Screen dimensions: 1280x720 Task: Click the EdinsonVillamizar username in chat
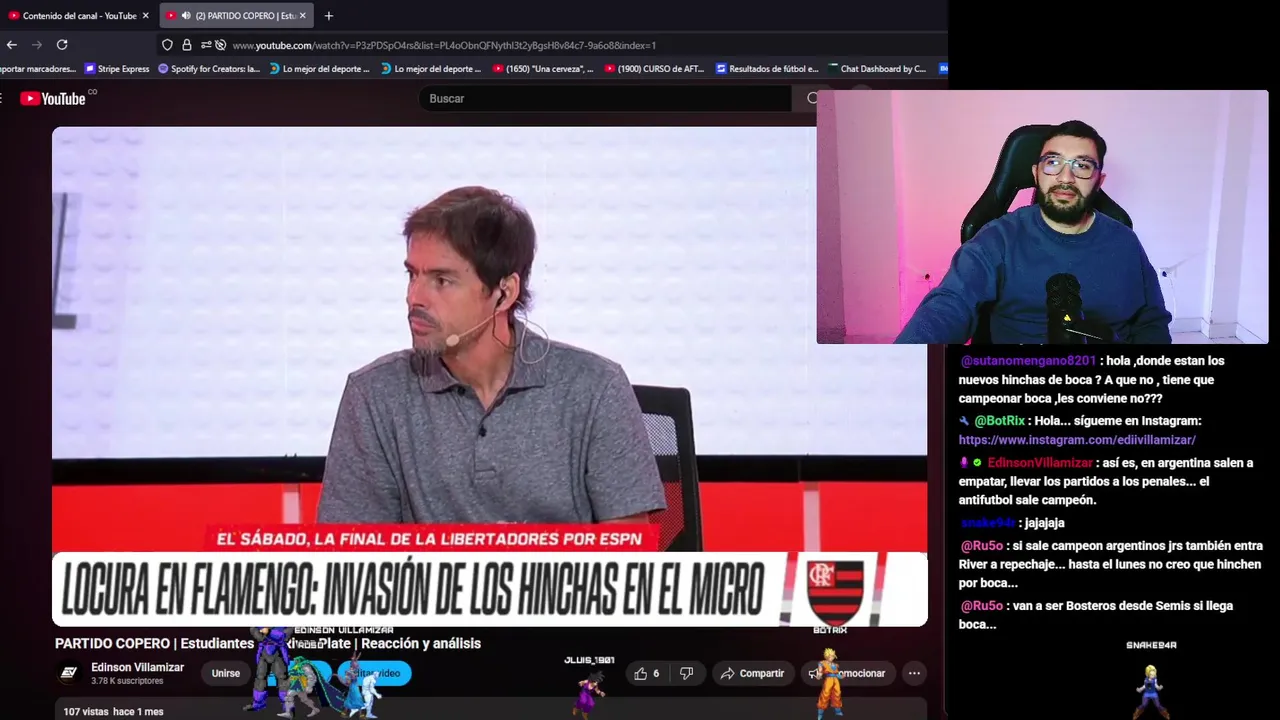click(1040, 463)
